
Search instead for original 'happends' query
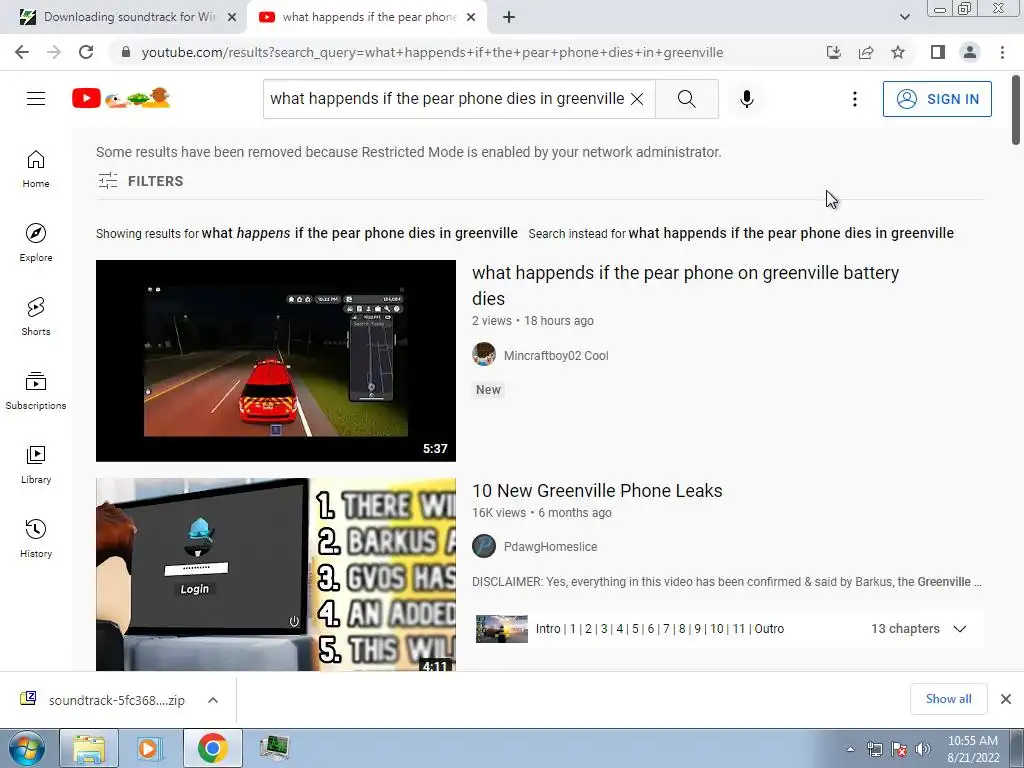coord(791,233)
